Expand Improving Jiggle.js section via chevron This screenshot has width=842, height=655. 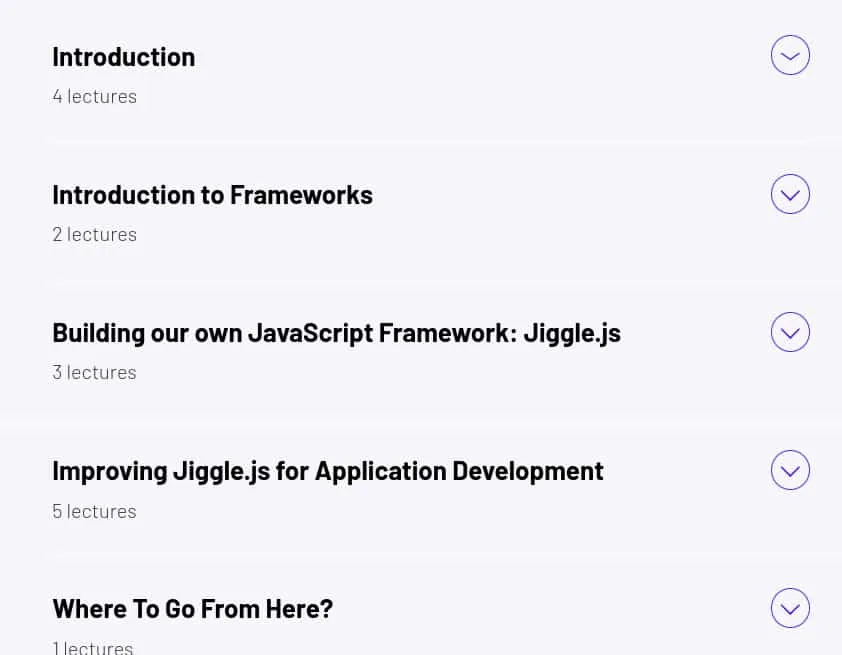click(790, 470)
